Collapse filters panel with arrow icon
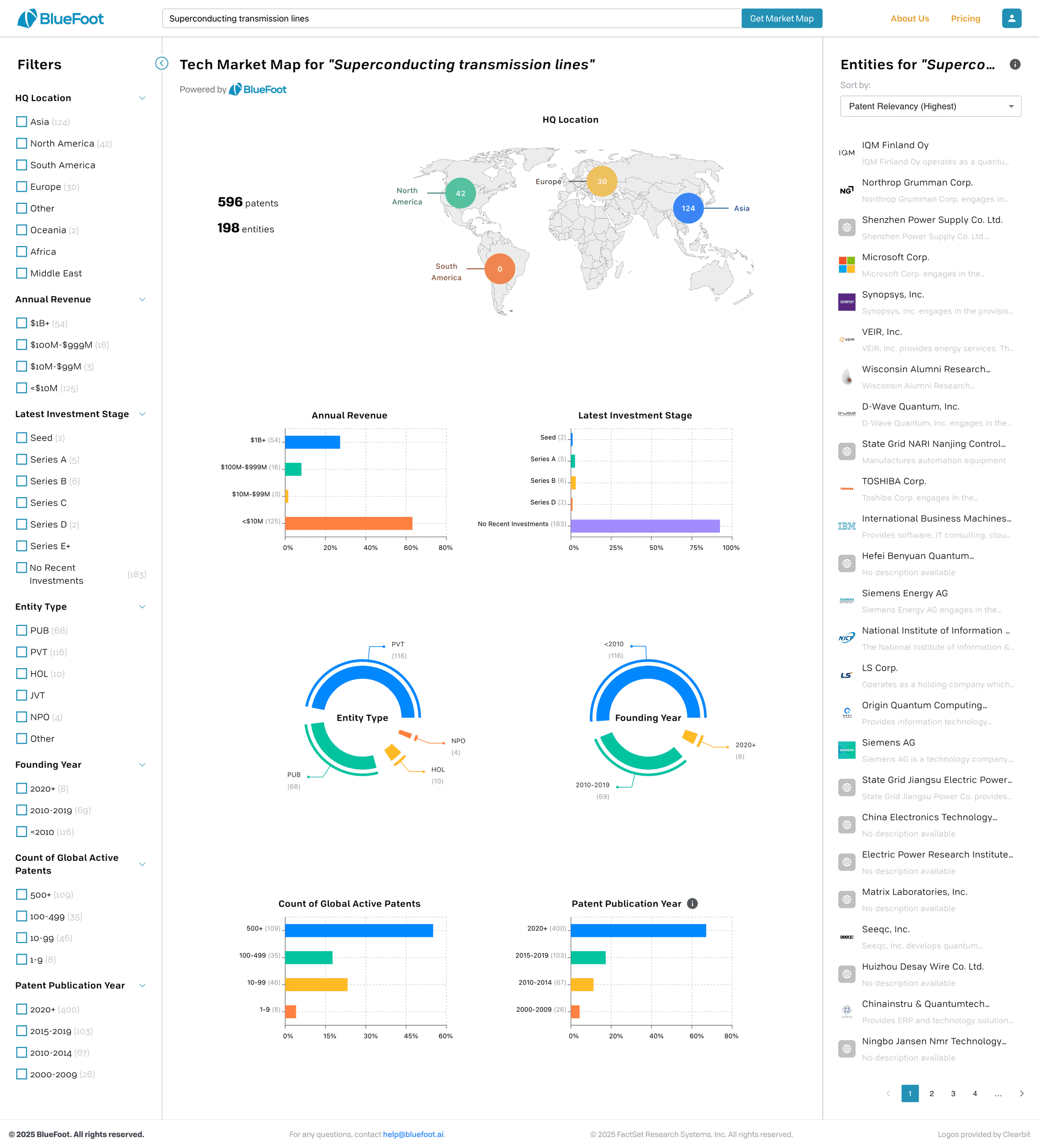1039x1148 pixels. (x=162, y=63)
